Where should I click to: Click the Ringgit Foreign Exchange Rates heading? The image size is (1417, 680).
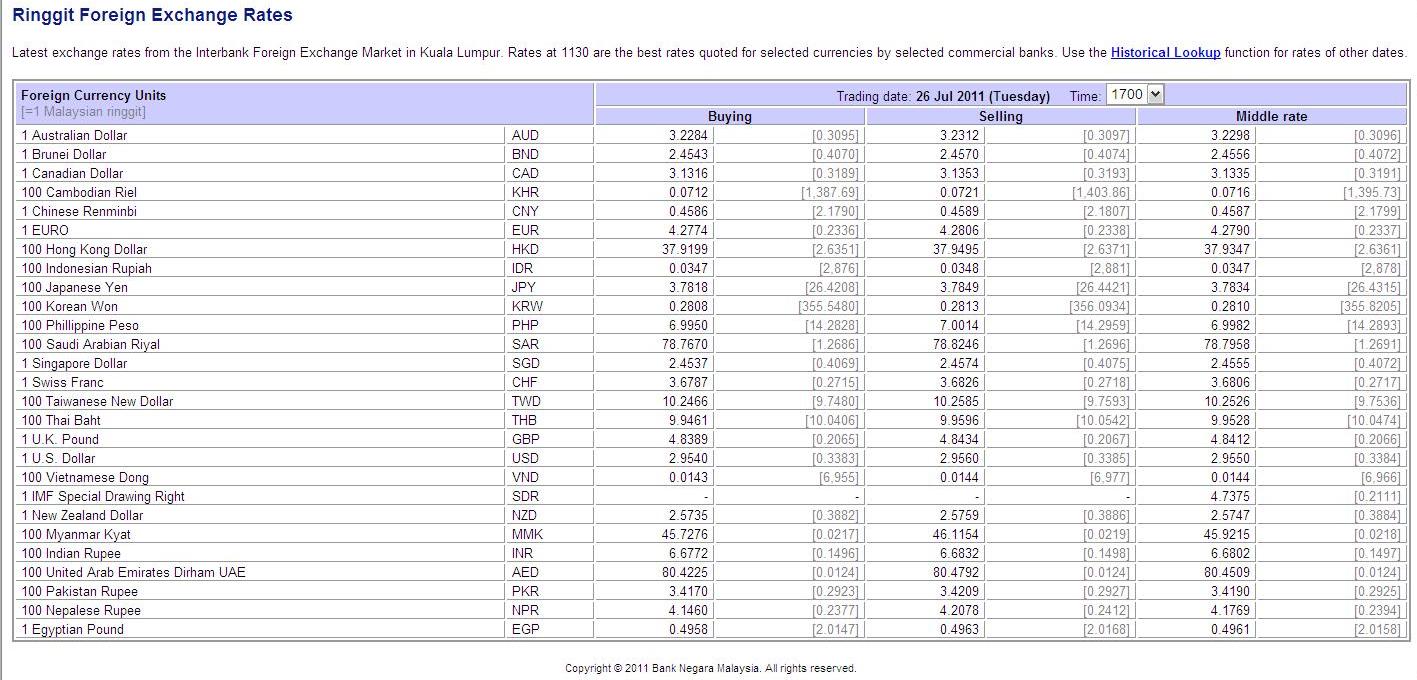[152, 15]
